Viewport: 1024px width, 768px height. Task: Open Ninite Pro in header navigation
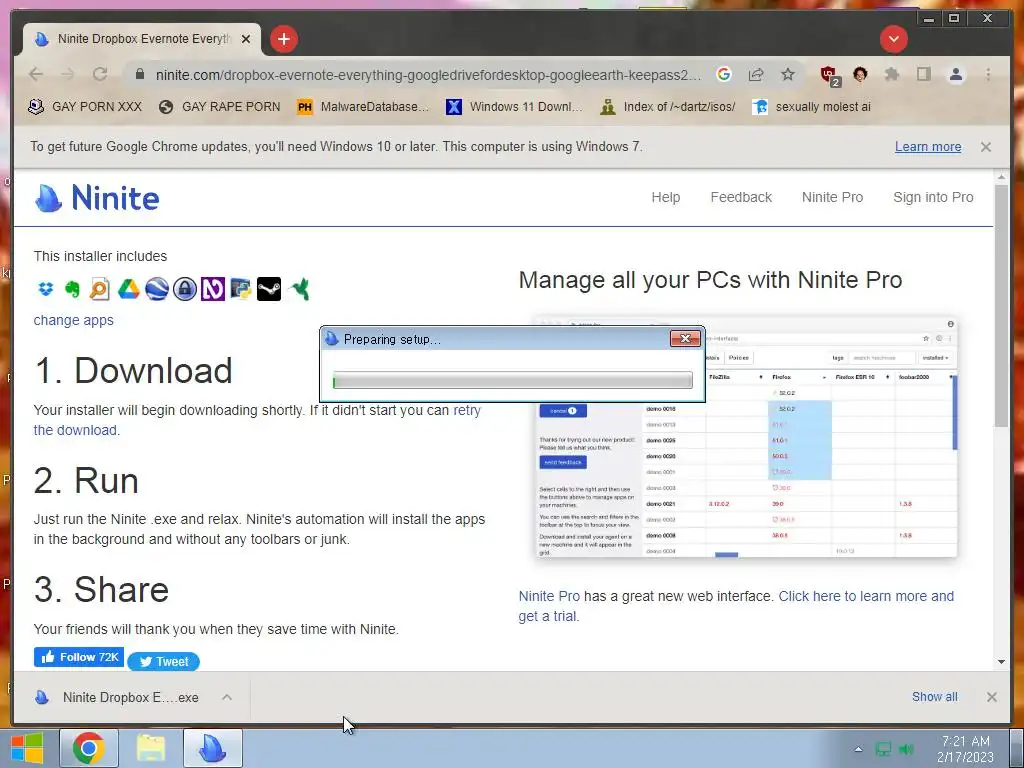coord(832,197)
